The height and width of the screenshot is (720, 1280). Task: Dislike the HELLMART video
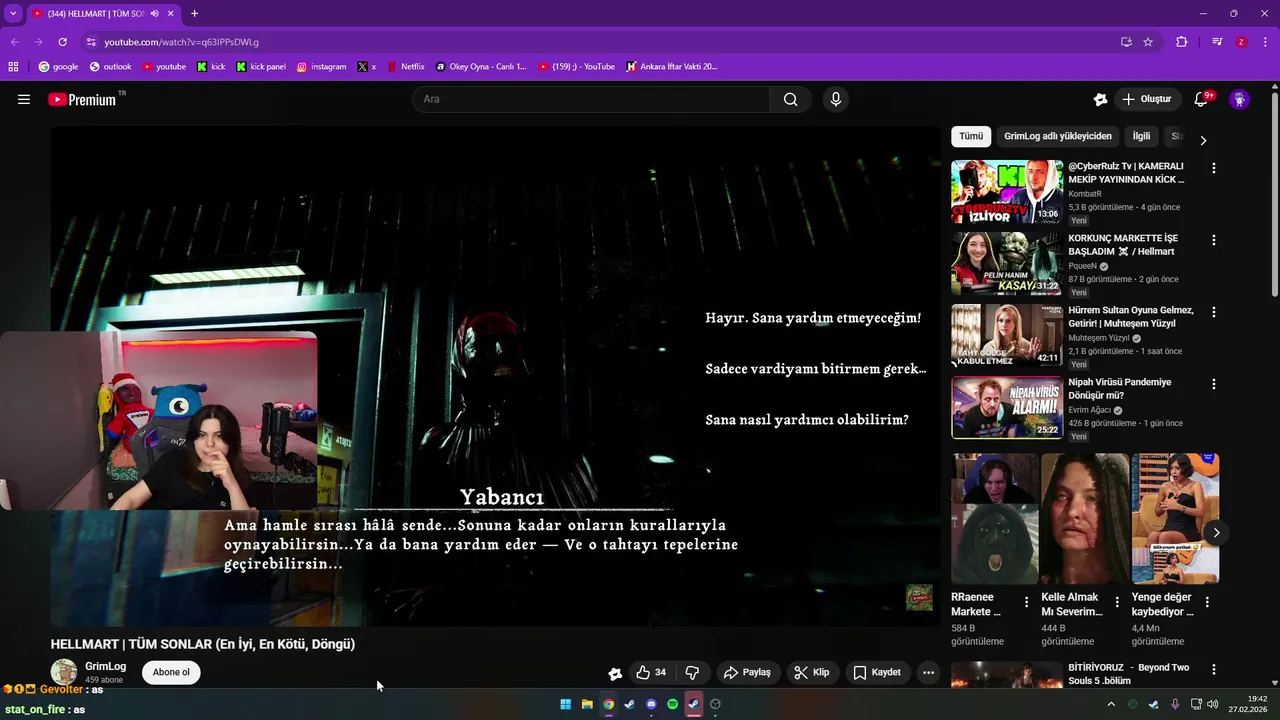click(x=692, y=673)
